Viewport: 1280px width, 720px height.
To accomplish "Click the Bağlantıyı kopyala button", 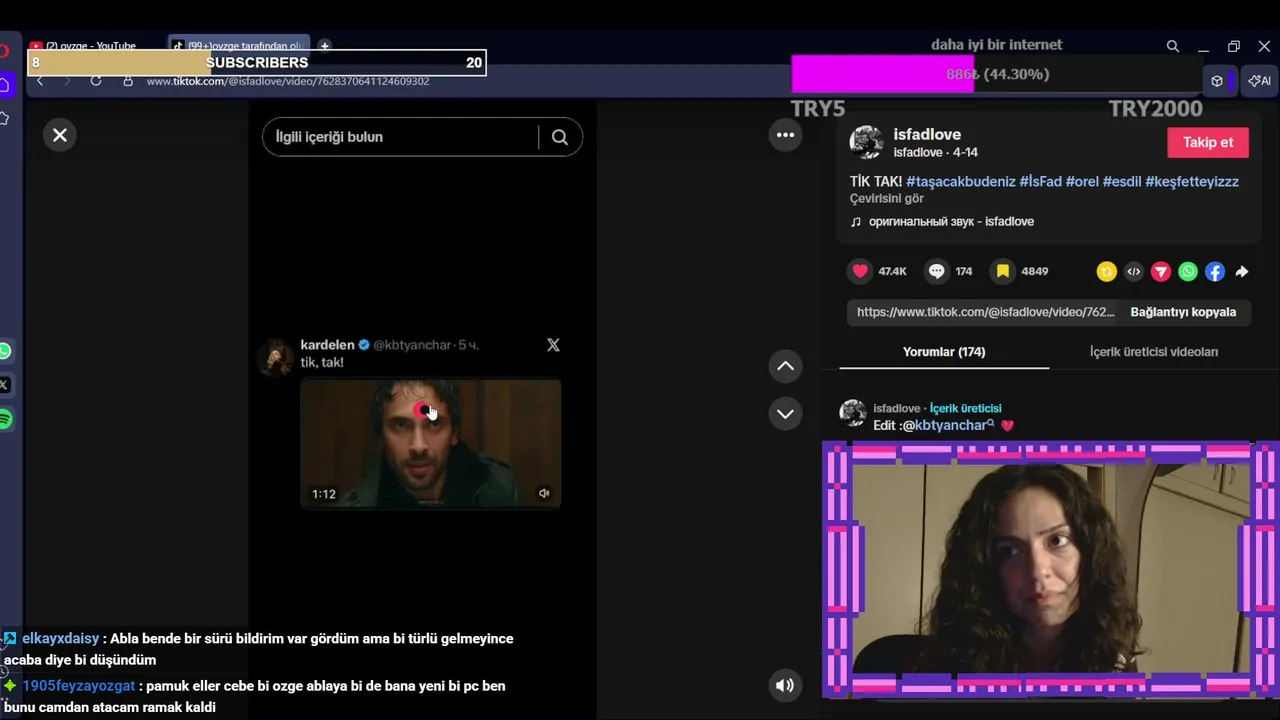I will pyautogui.click(x=1183, y=312).
